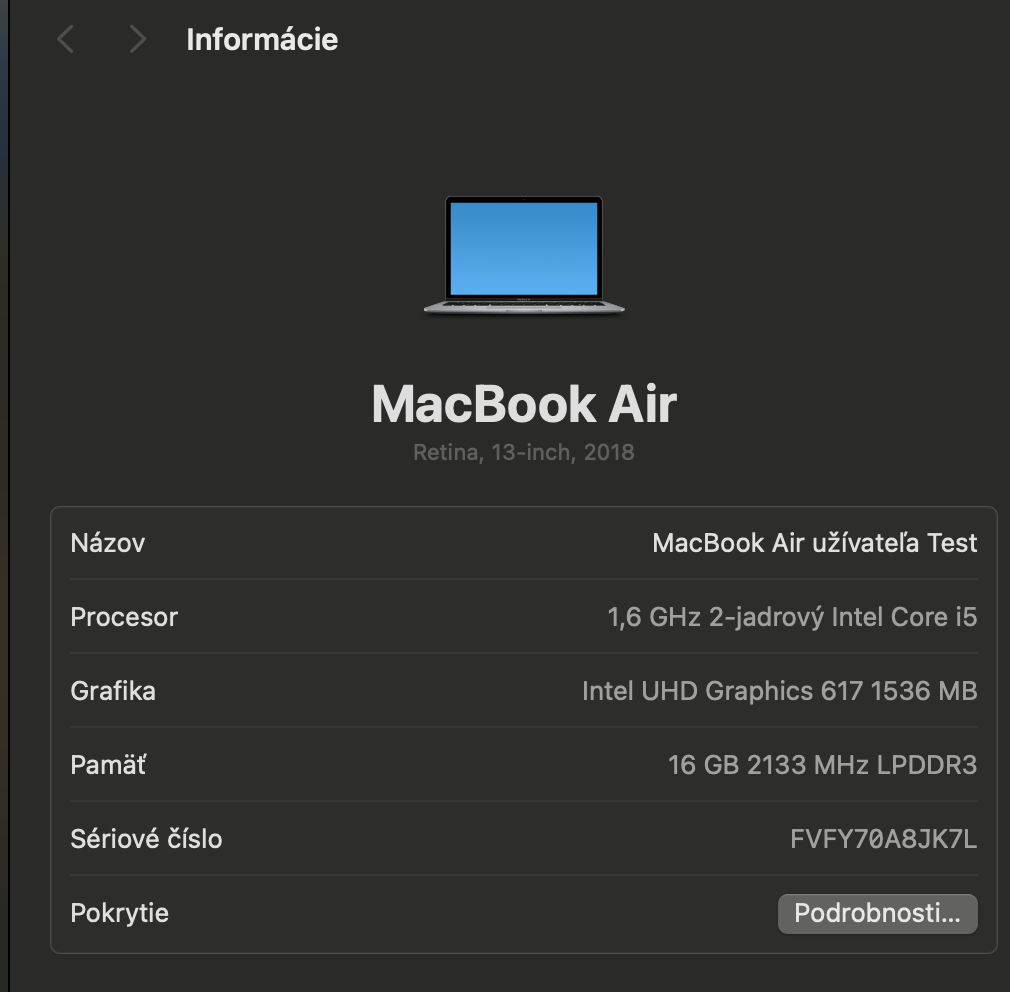Select the Grafika row label
The height and width of the screenshot is (992, 1010).
(112, 691)
